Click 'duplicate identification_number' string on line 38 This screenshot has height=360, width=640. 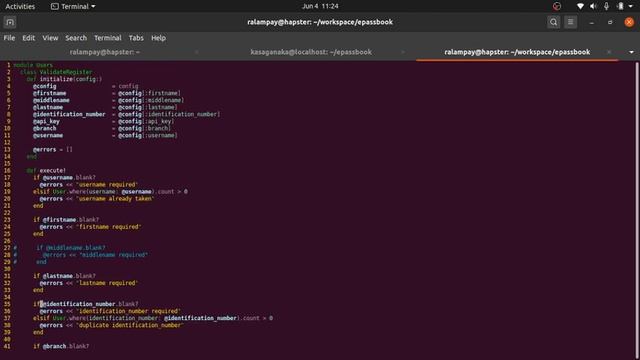[x=129, y=325]
